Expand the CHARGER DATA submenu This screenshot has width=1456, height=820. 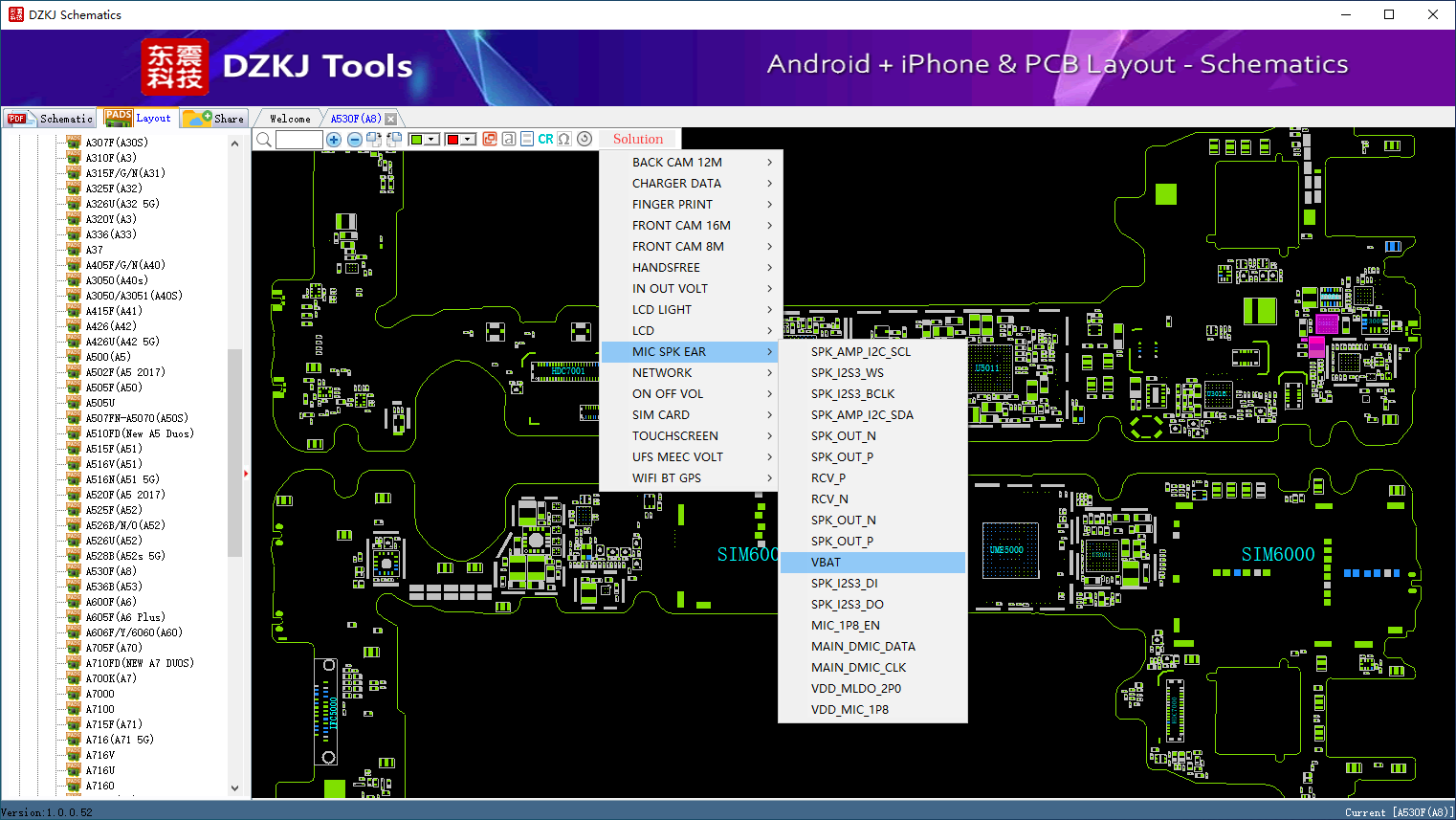tap(692, 184)
